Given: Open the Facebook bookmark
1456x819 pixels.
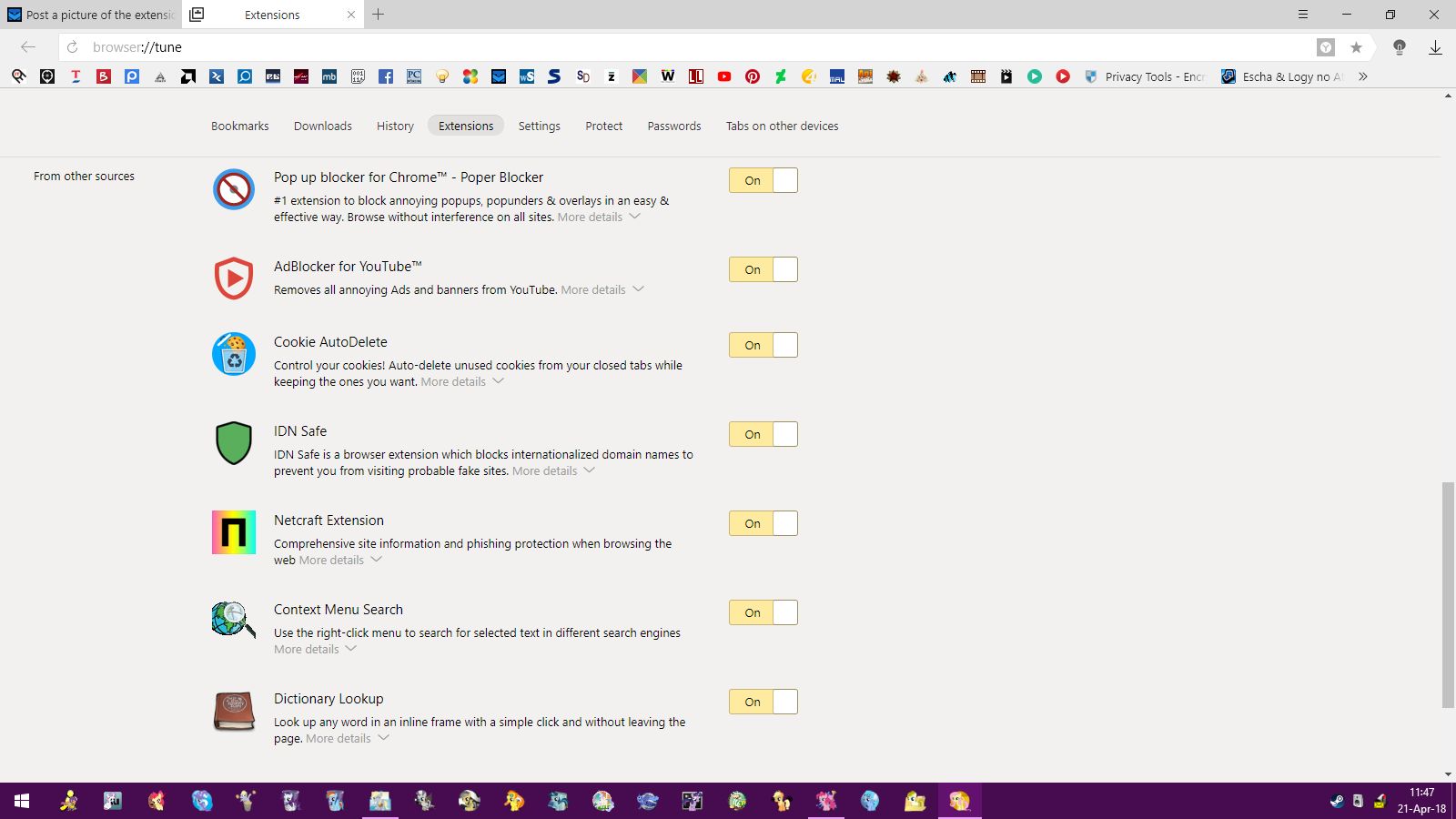Looking at the screenshot, I should point(386,76).
